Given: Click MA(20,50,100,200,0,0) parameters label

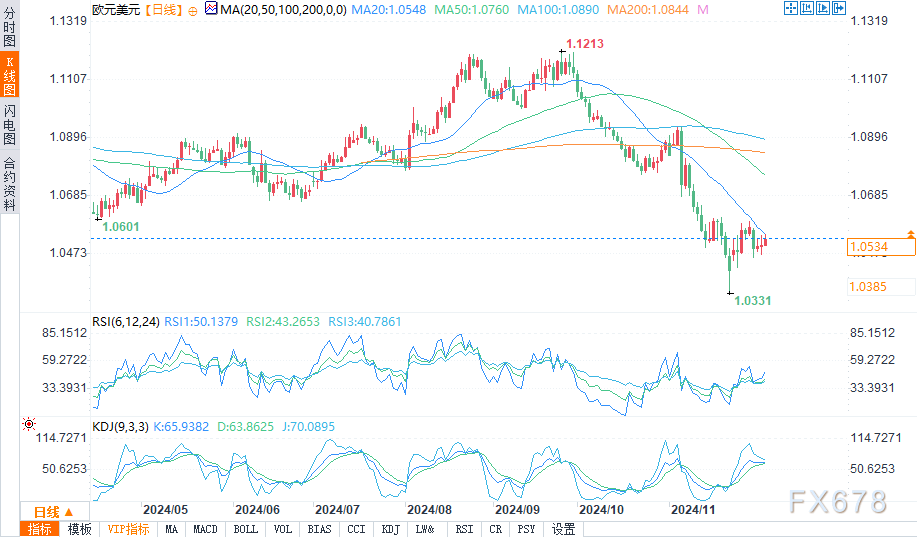Looking at the screenshot, I should pos(283,10).
